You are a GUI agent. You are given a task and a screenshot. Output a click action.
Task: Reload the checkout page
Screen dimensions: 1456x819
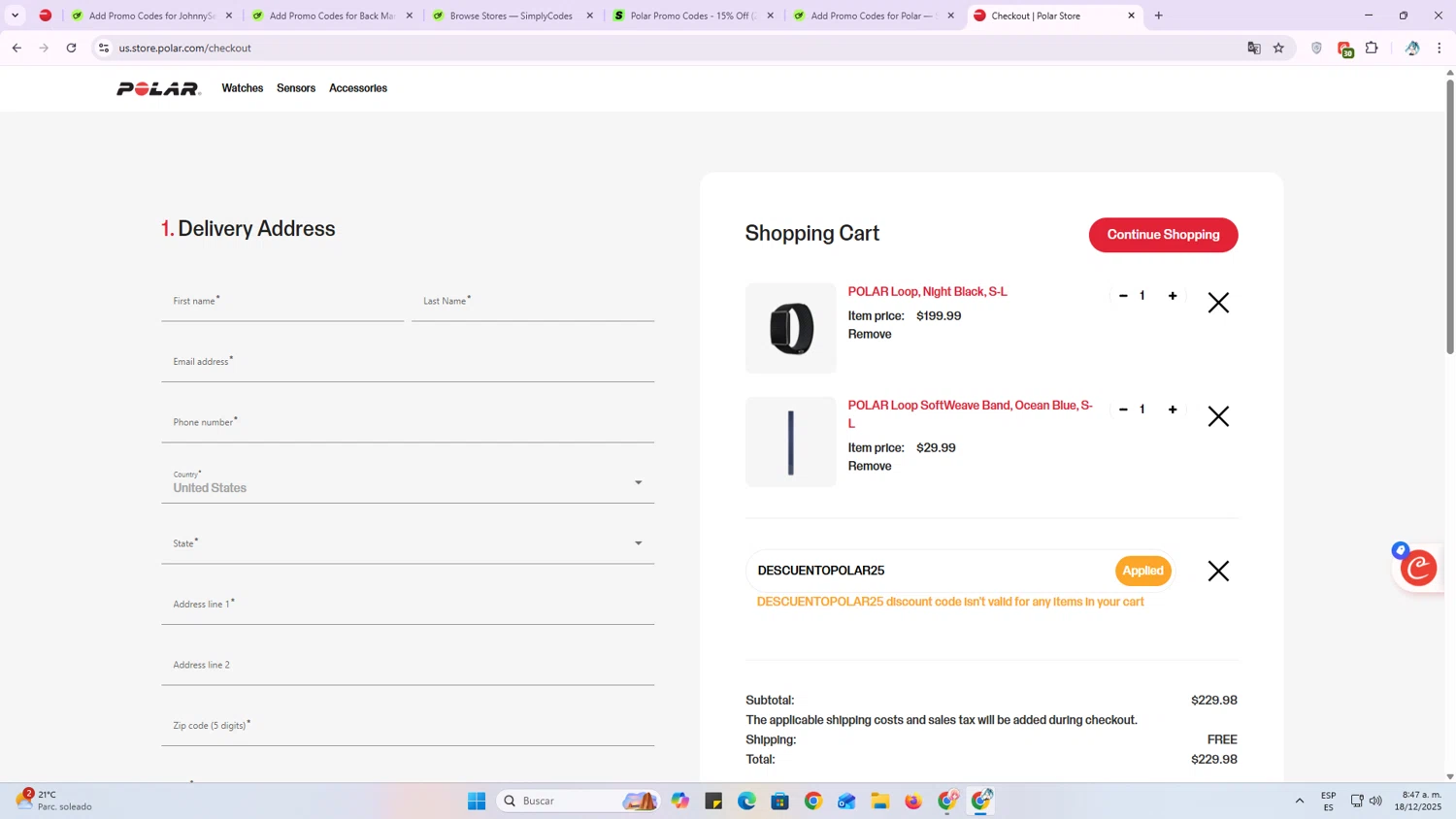click(x=71, y=48)
